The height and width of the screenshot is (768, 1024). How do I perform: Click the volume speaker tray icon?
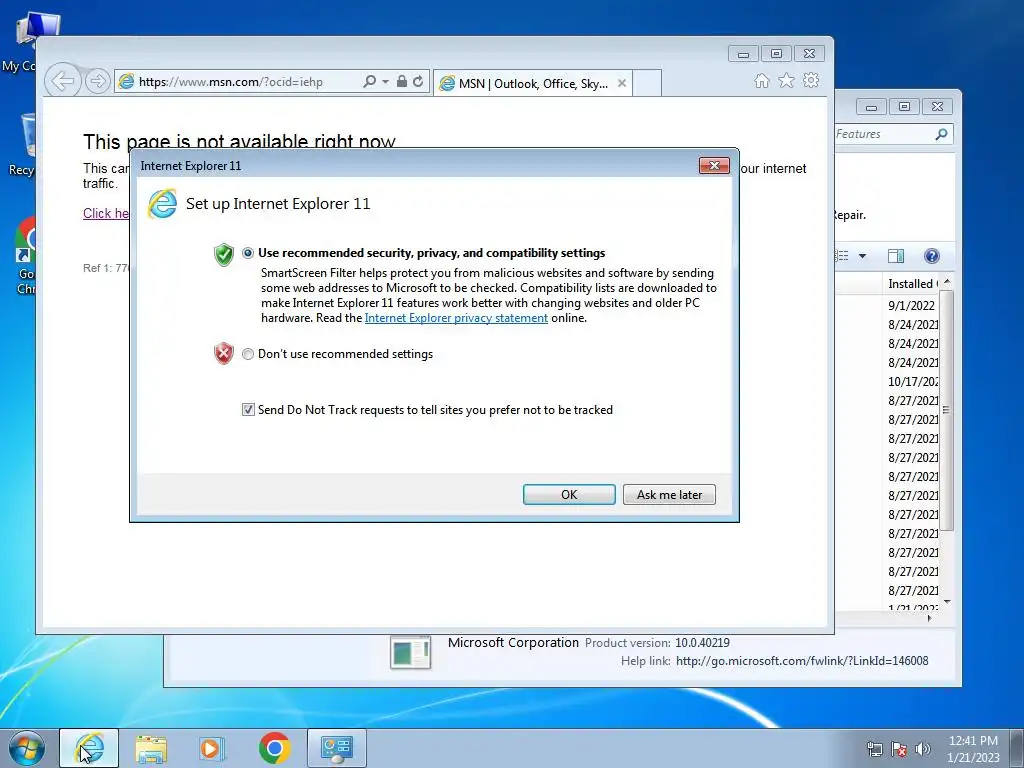[923, 749]
